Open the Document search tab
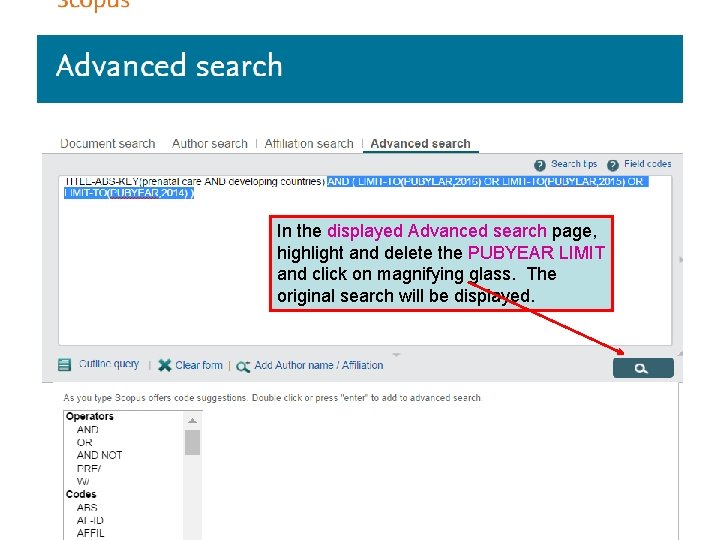This screenshot has height=540, width=720. click(107, 144)
